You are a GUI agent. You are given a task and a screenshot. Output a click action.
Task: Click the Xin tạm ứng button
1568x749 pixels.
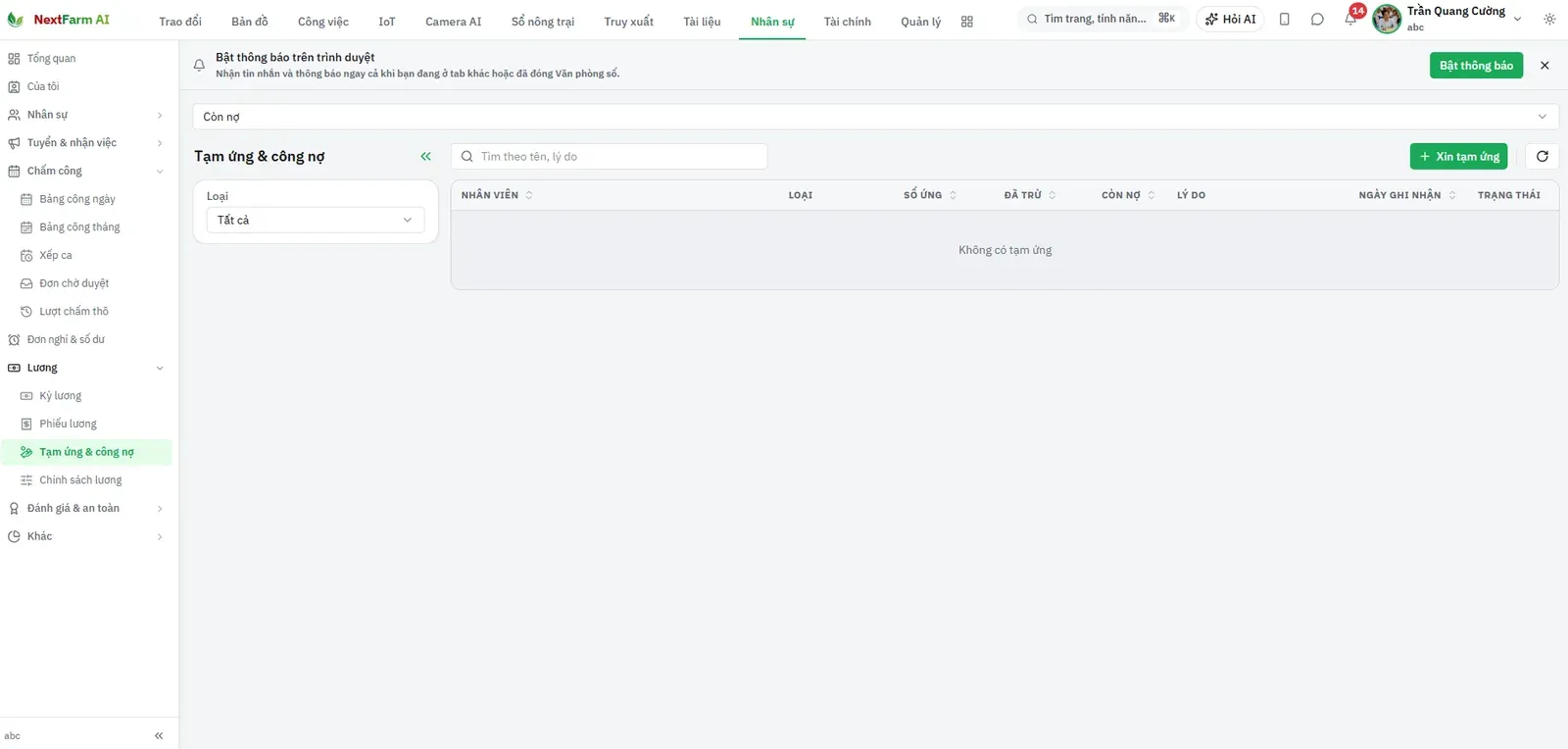[x=1459, y=157]
